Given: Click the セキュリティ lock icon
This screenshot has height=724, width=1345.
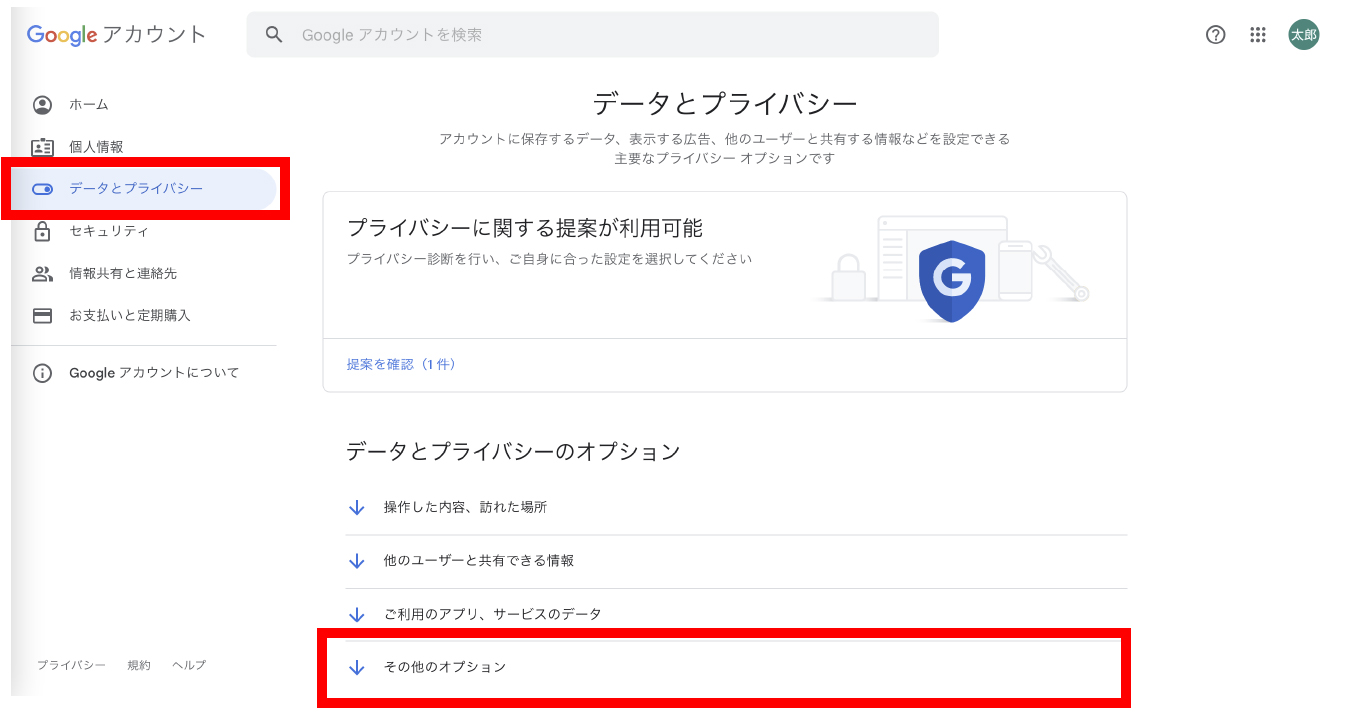Looking at the screenshot, I should point(42,231).
